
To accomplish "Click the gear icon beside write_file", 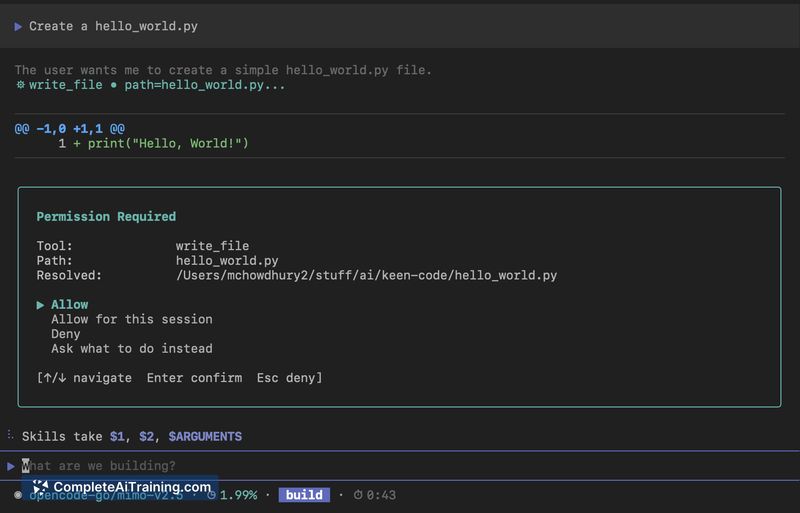I will 20,85.
